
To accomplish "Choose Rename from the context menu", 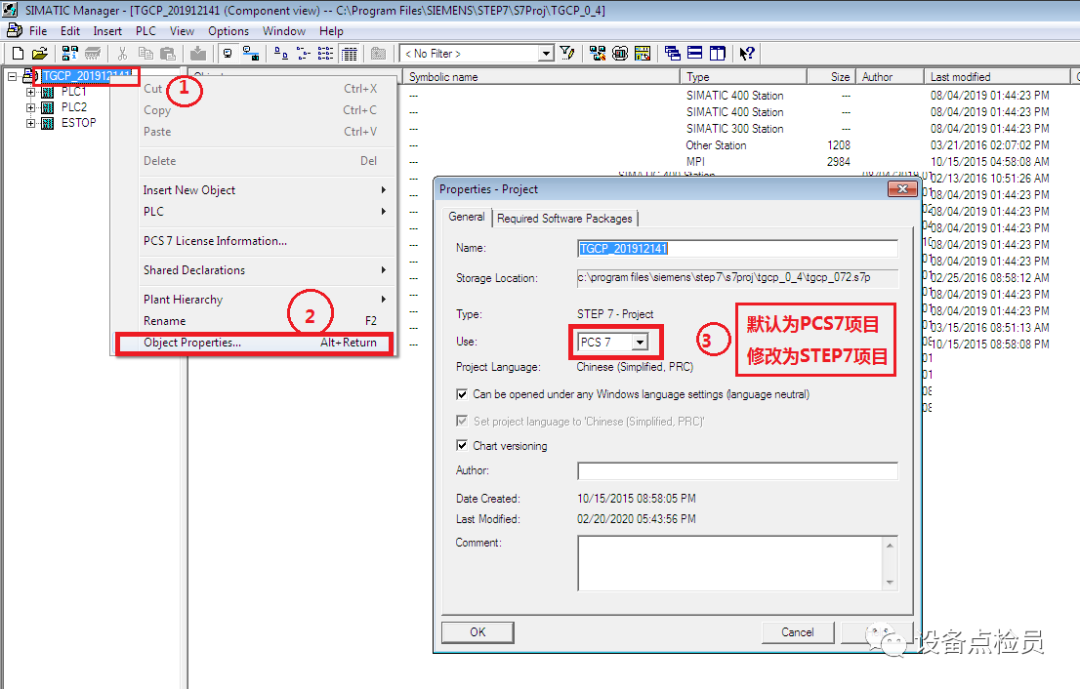I will (264, 321).
